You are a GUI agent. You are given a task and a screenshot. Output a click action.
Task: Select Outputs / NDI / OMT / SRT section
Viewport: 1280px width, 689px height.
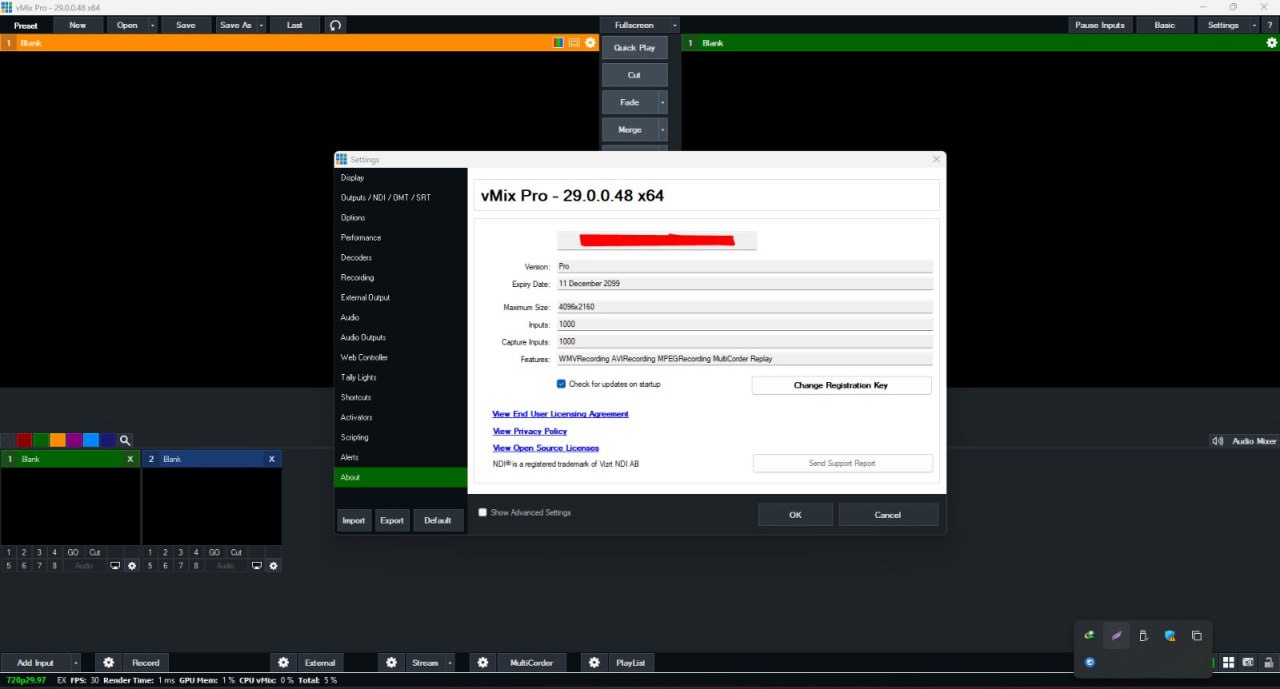400,198
